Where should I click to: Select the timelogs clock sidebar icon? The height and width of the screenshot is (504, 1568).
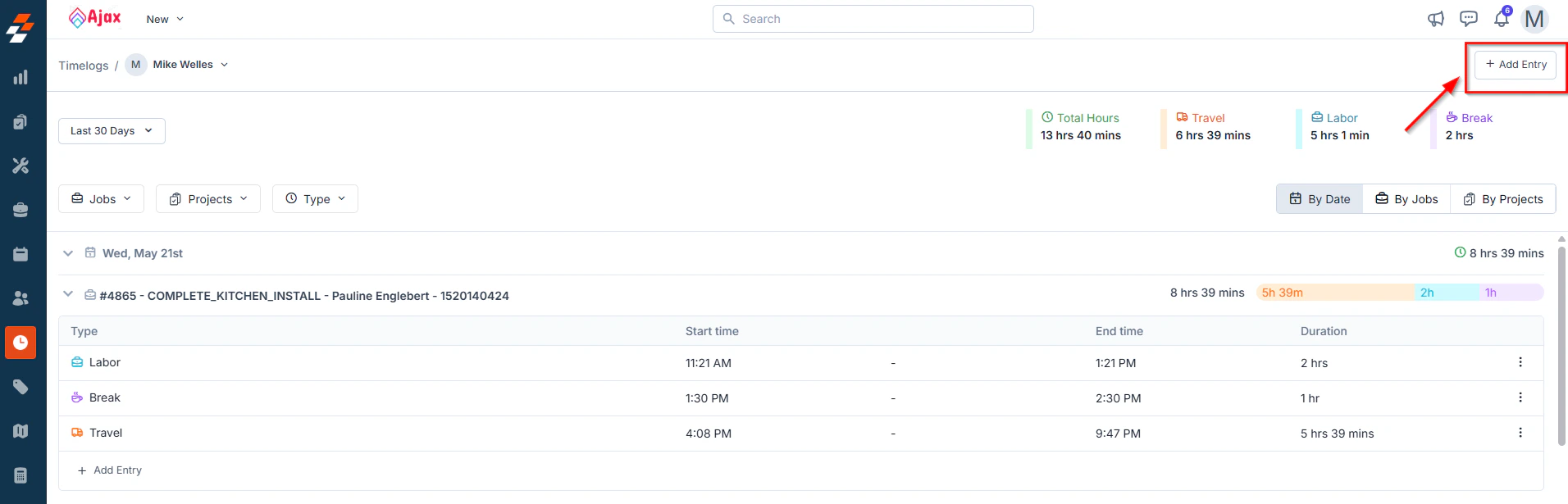[x=21, y=343]
